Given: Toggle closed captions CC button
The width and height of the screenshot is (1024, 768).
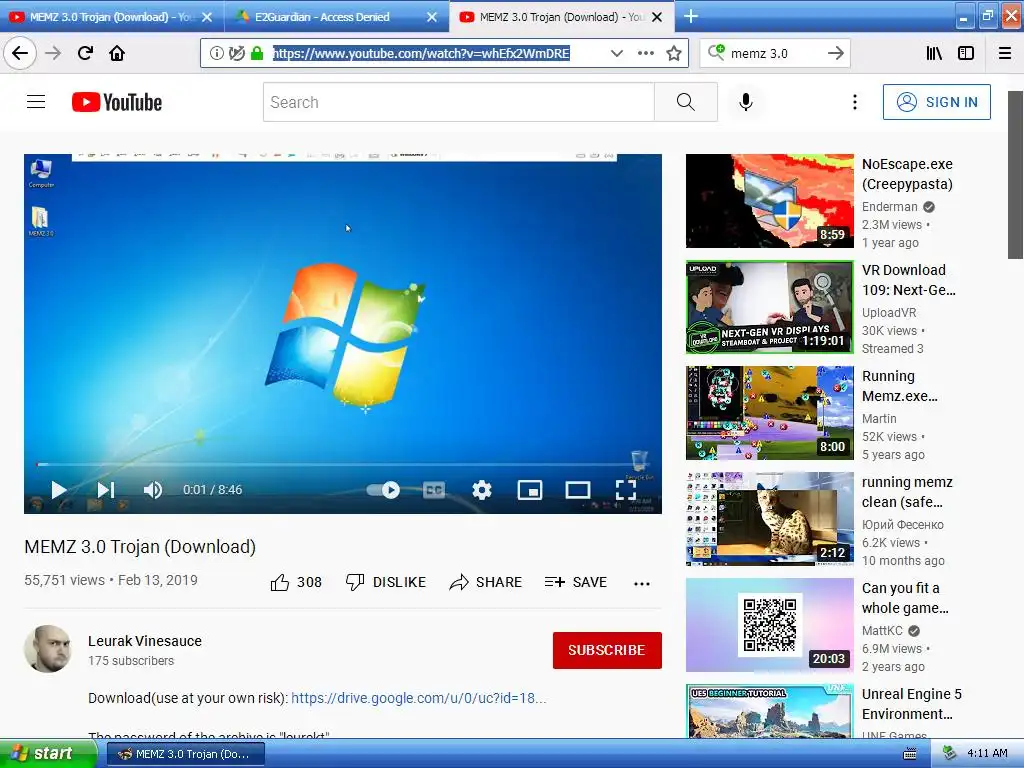Looking at the screenshot, I should click(434, 490).
